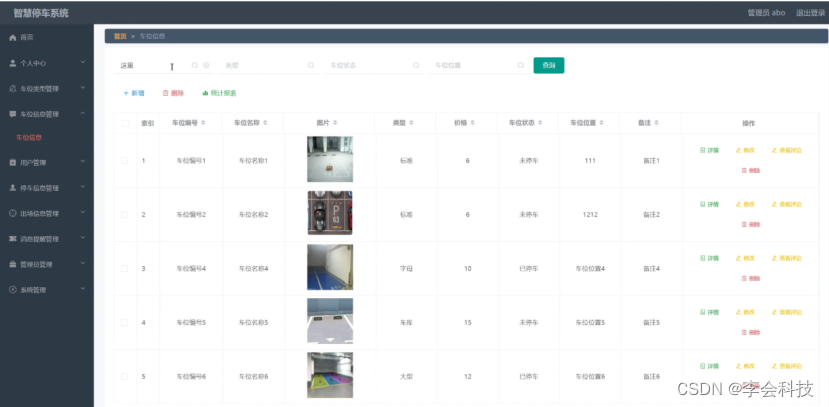The width and height of the screenshot is (829, 407).
Task: Click the magnifier icon in the 车位位置 filter
Action: 521,65
